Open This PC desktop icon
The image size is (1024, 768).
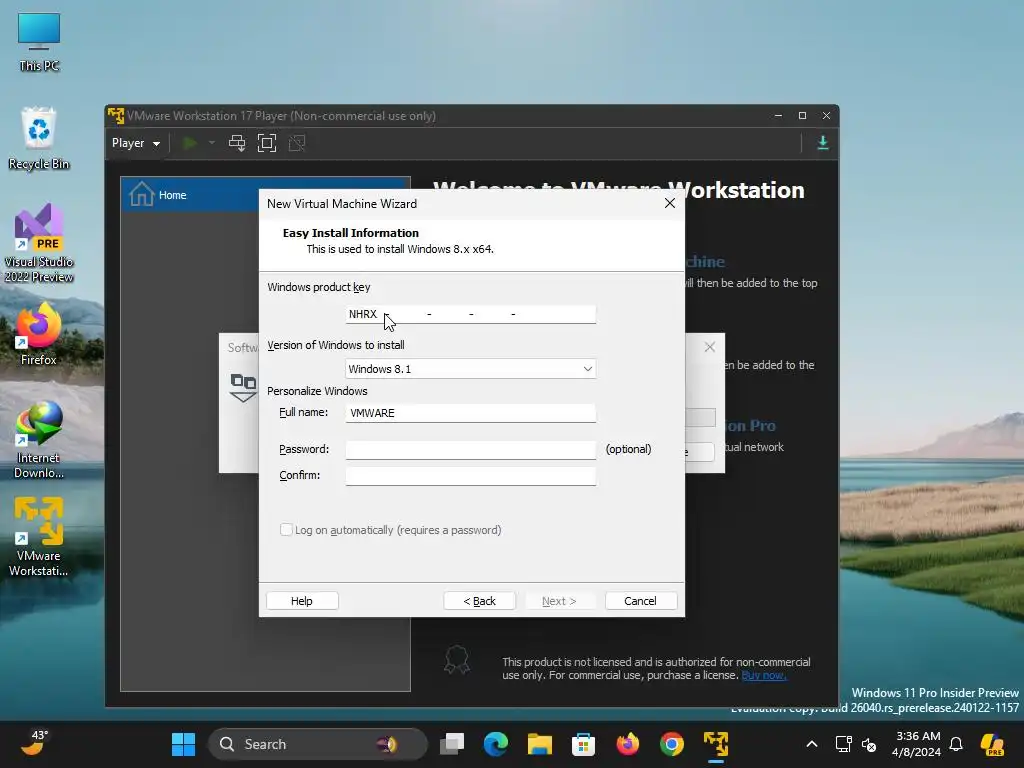[x=39, y=42]
